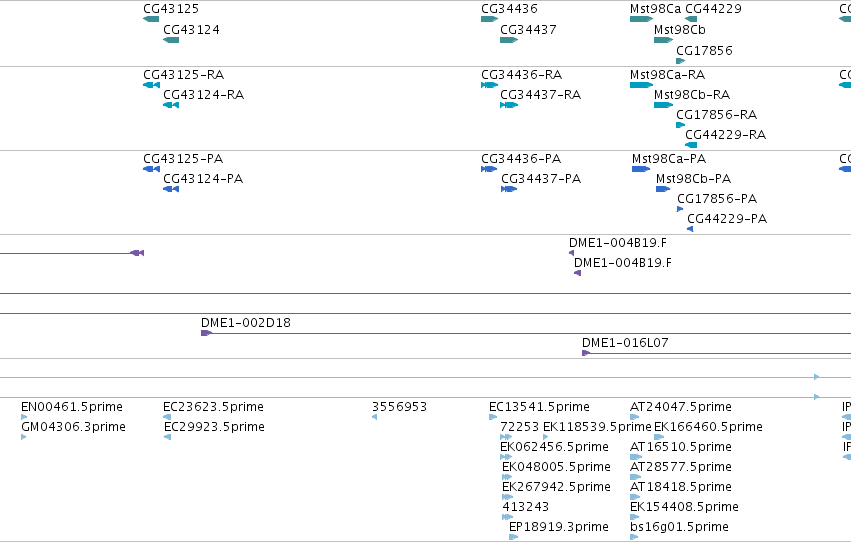Screen dimensions: 851x542
Task: Click the teal arrow glyph under CG43125
Action: (151, 19)
